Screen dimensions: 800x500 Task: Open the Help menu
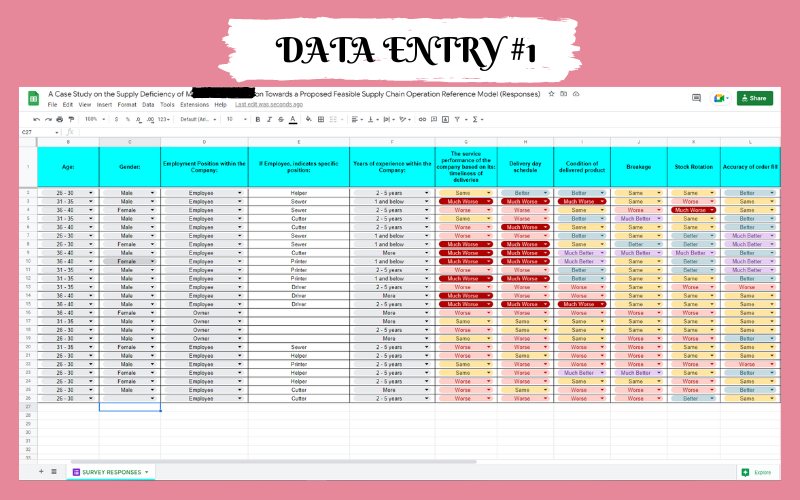220,105
